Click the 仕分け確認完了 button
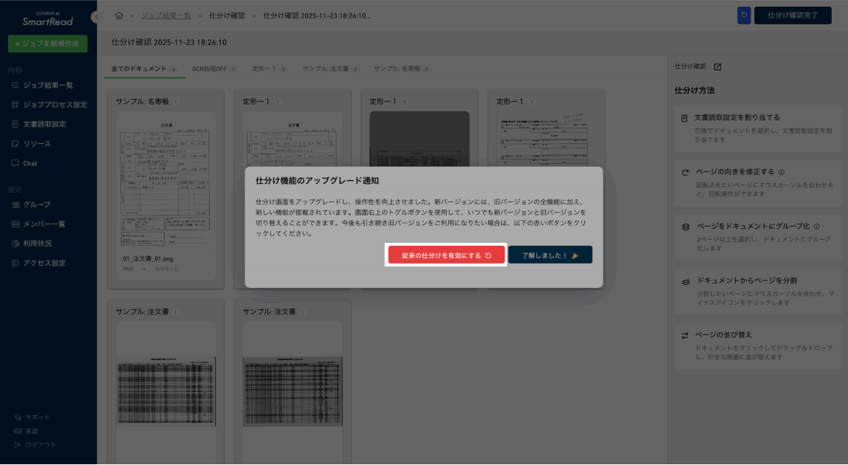The width and height of the screenshot is (848, 465). (x=792, y=15)
